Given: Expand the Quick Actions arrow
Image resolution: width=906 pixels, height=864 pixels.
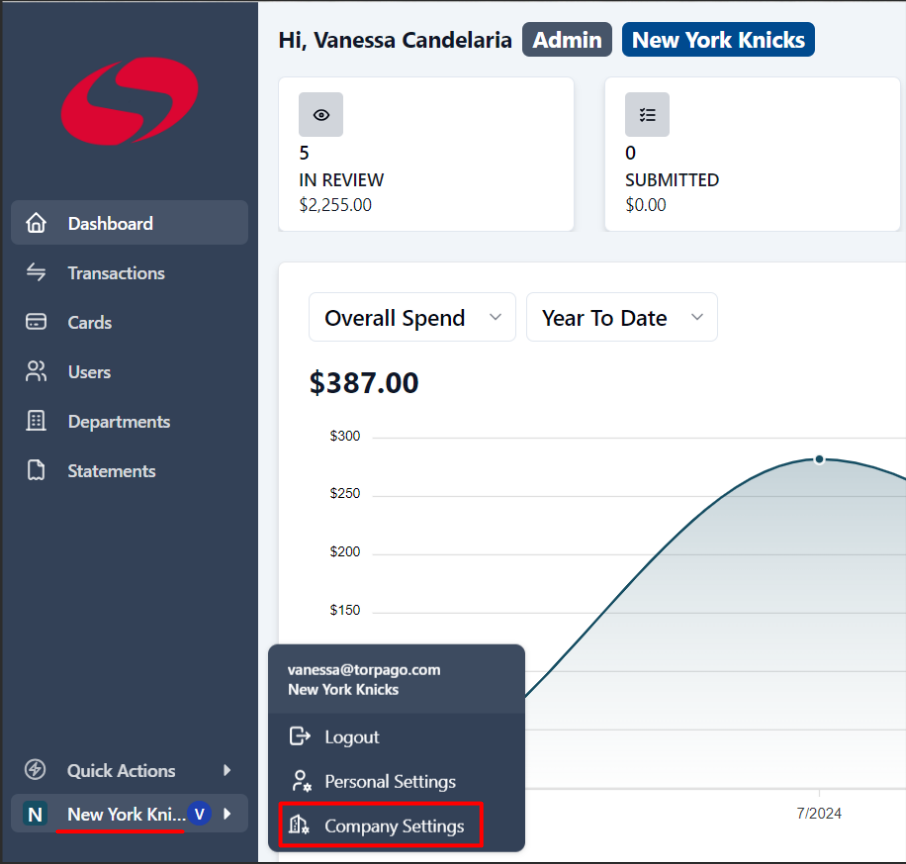Looking at the screenshot, I should pyautogui.click(x=227, y=770).
